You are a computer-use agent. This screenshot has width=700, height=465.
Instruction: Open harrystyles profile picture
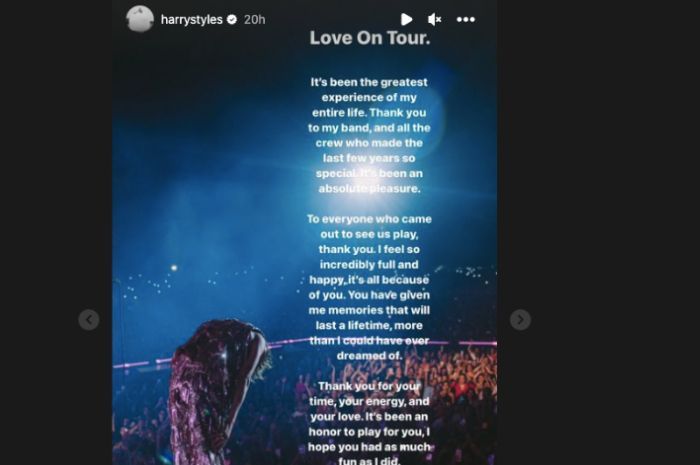click(x=140, y=19)
